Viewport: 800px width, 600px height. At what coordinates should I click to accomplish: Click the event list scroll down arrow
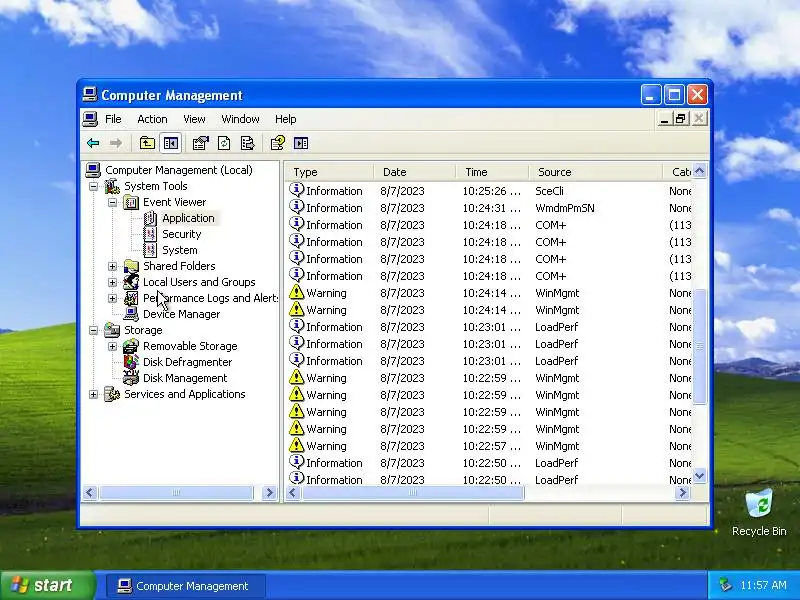point(699,476)
